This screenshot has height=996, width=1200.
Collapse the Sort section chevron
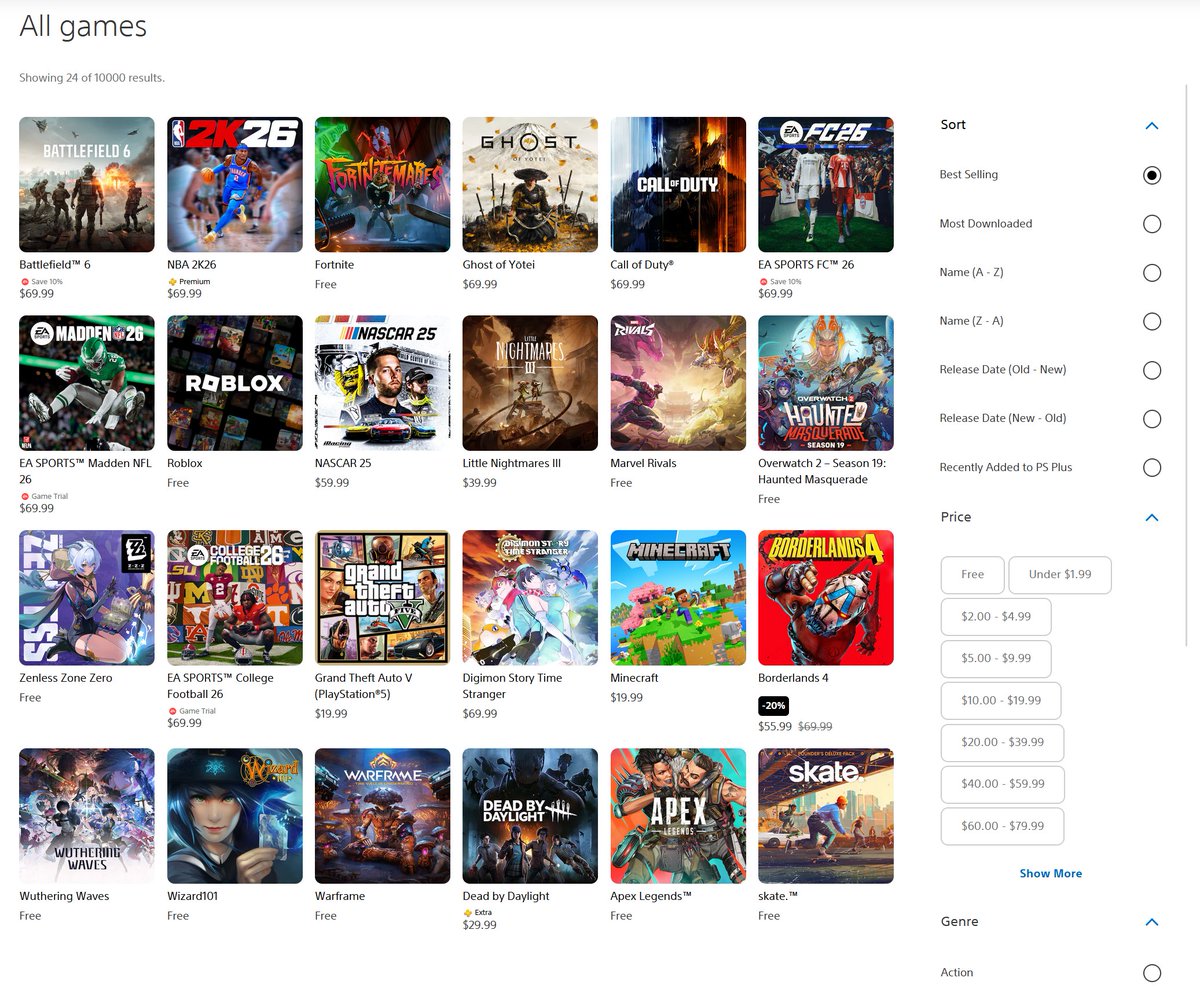click(1152, 126)
